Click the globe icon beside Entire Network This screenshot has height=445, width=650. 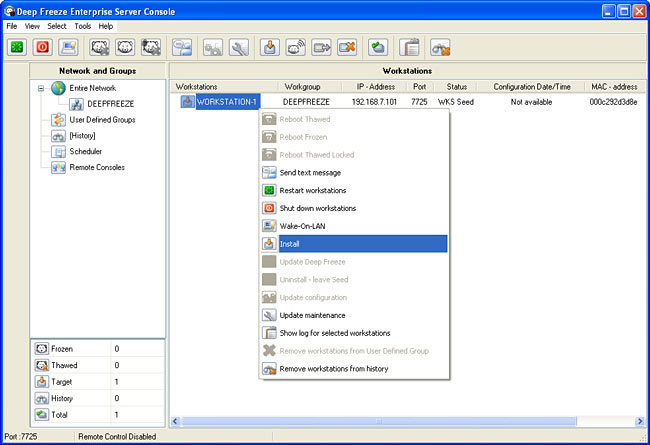tap(58, 88)
